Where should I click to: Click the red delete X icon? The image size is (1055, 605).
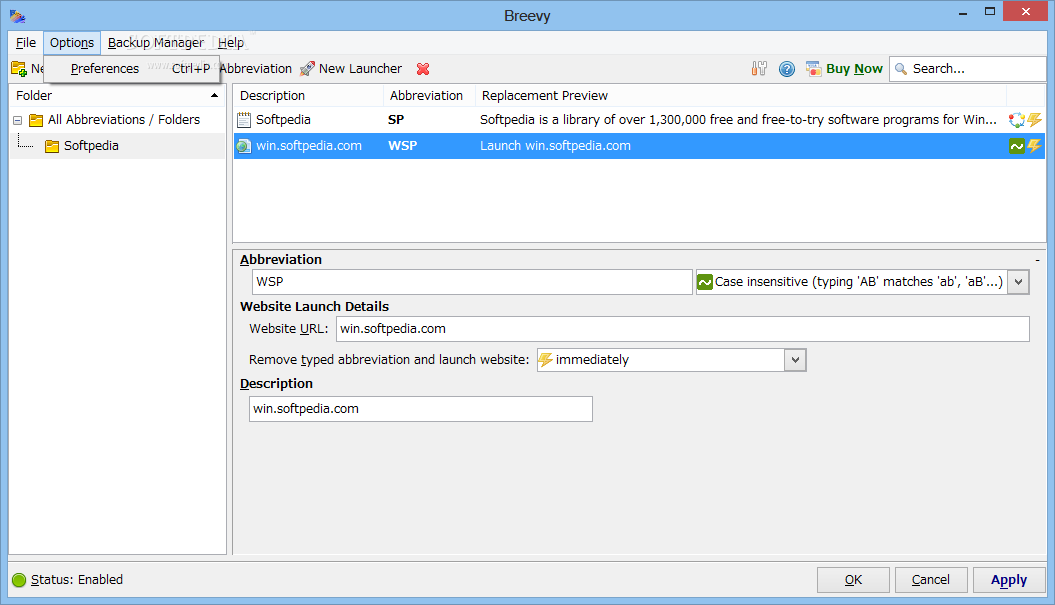click(x=423, y=69)
